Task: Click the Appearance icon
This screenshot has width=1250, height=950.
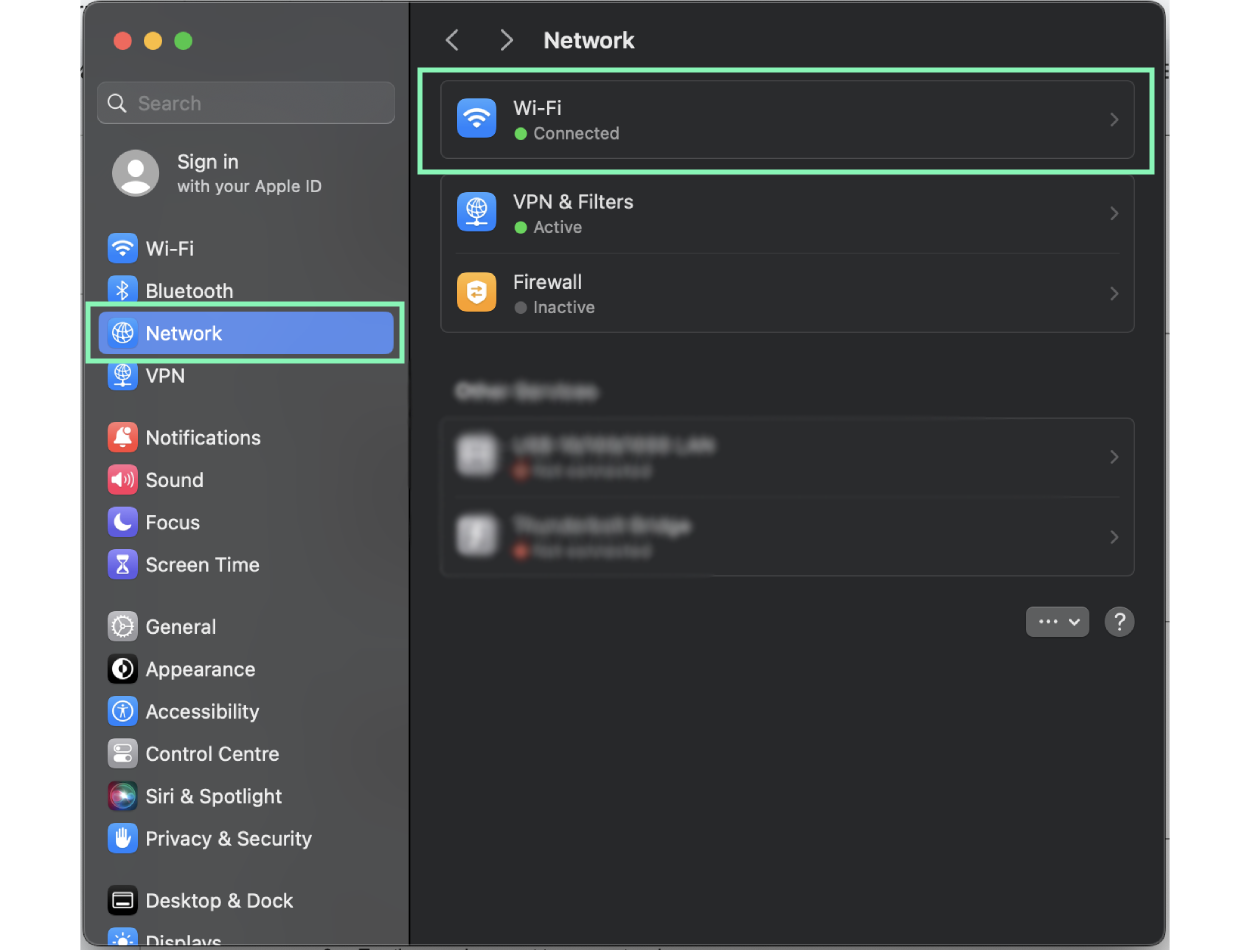Action: click(122, 669)
